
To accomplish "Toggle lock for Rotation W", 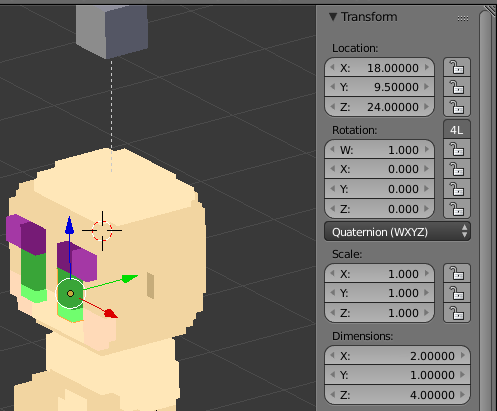I will tap(457, 149).
